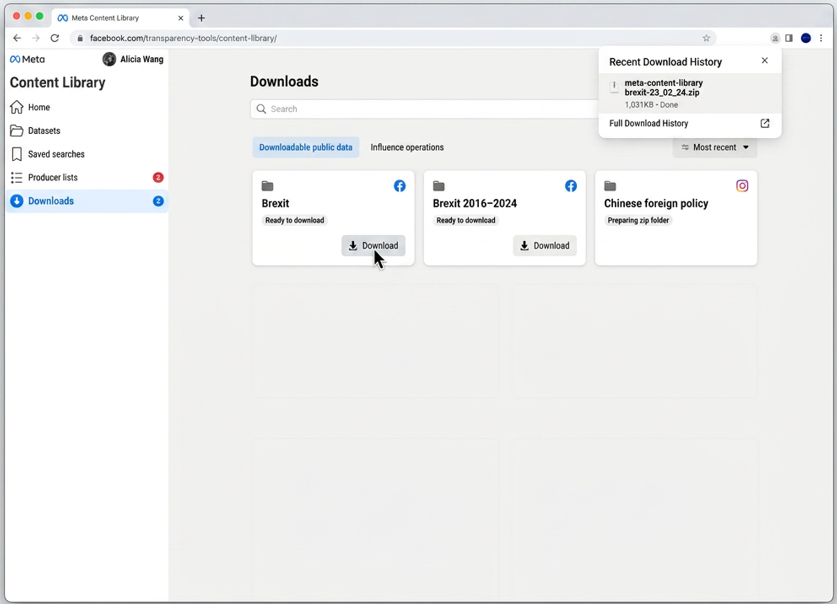Select the Meta Content Library browser tab

coord(122,18)
